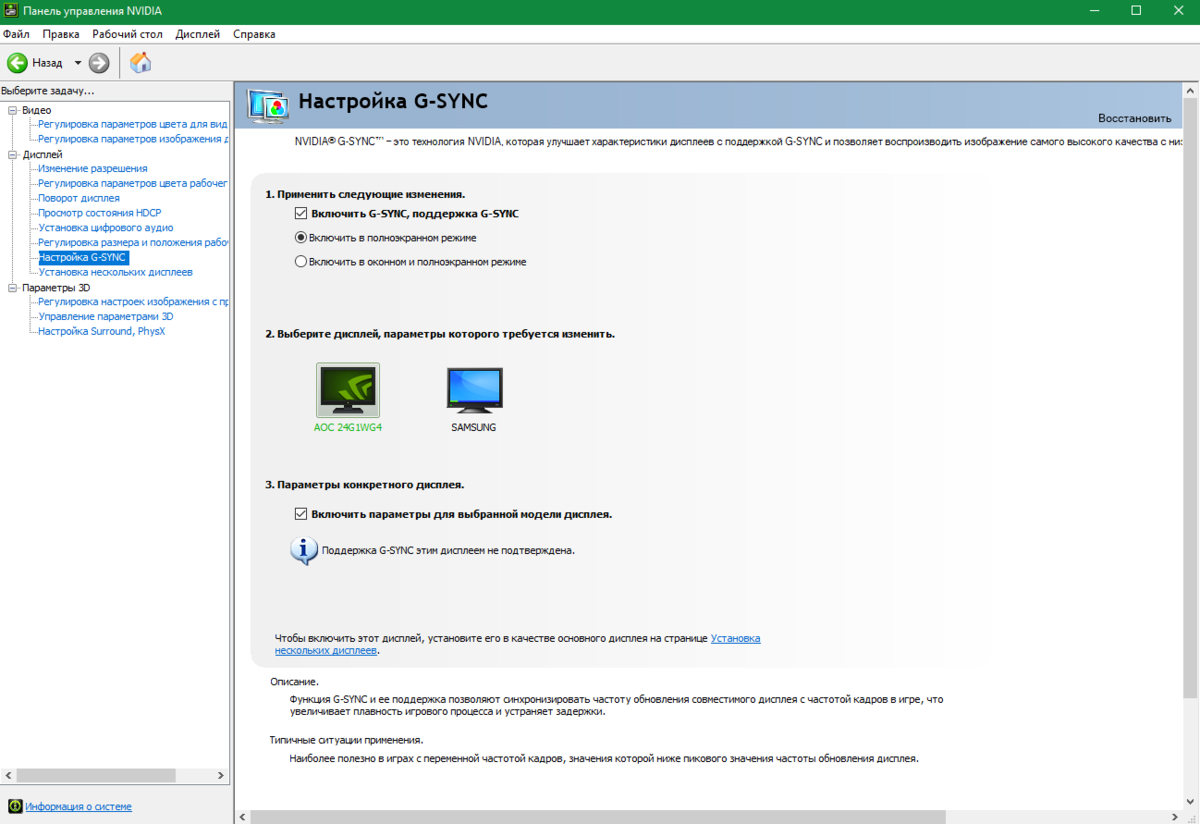The image size is (1200, 824).
Task: Click the NVIDIA title bar app icon
Action: pyautogui.click(x=10, y=11)
